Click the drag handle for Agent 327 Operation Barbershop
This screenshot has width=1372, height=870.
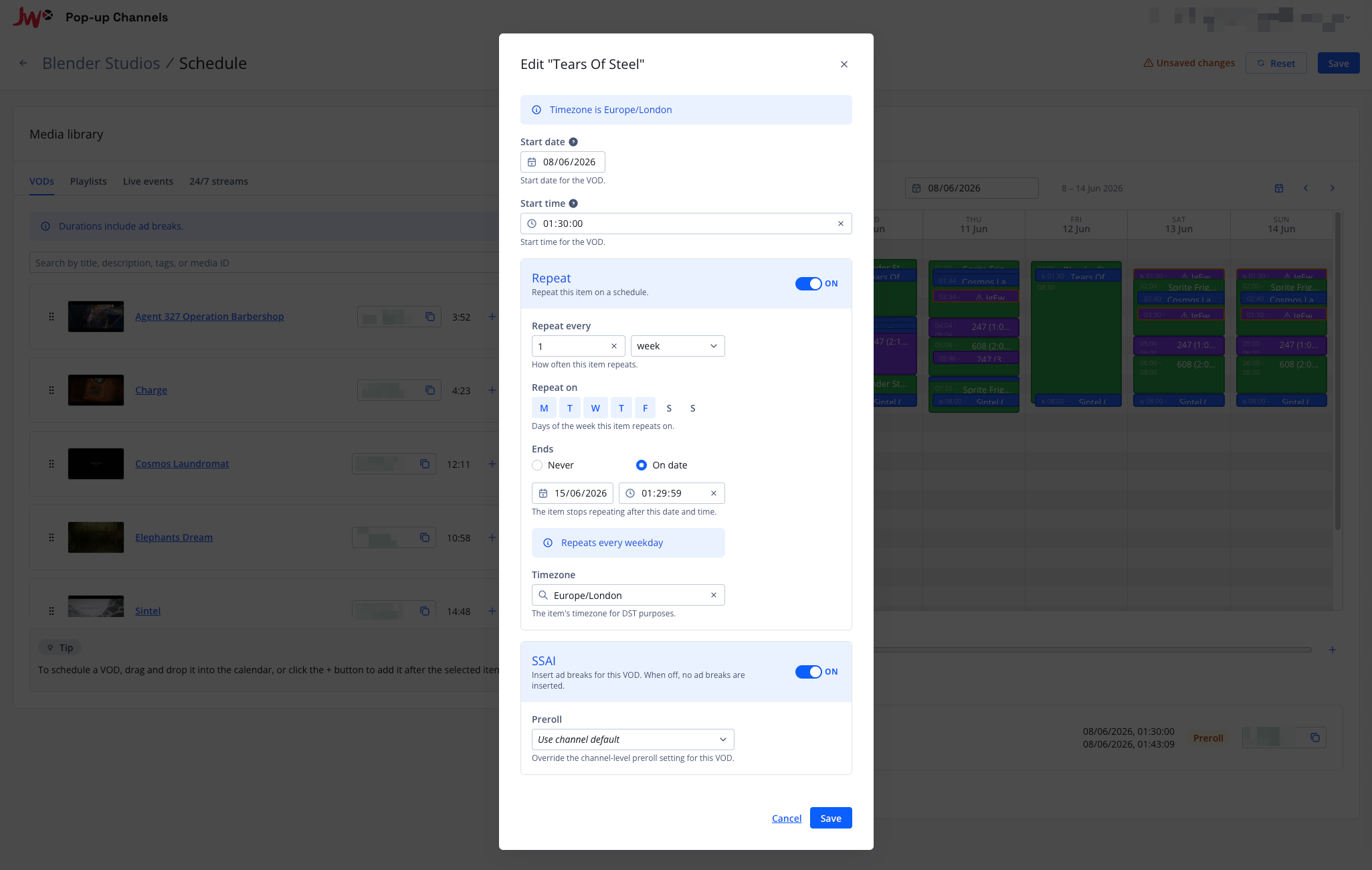52,317
